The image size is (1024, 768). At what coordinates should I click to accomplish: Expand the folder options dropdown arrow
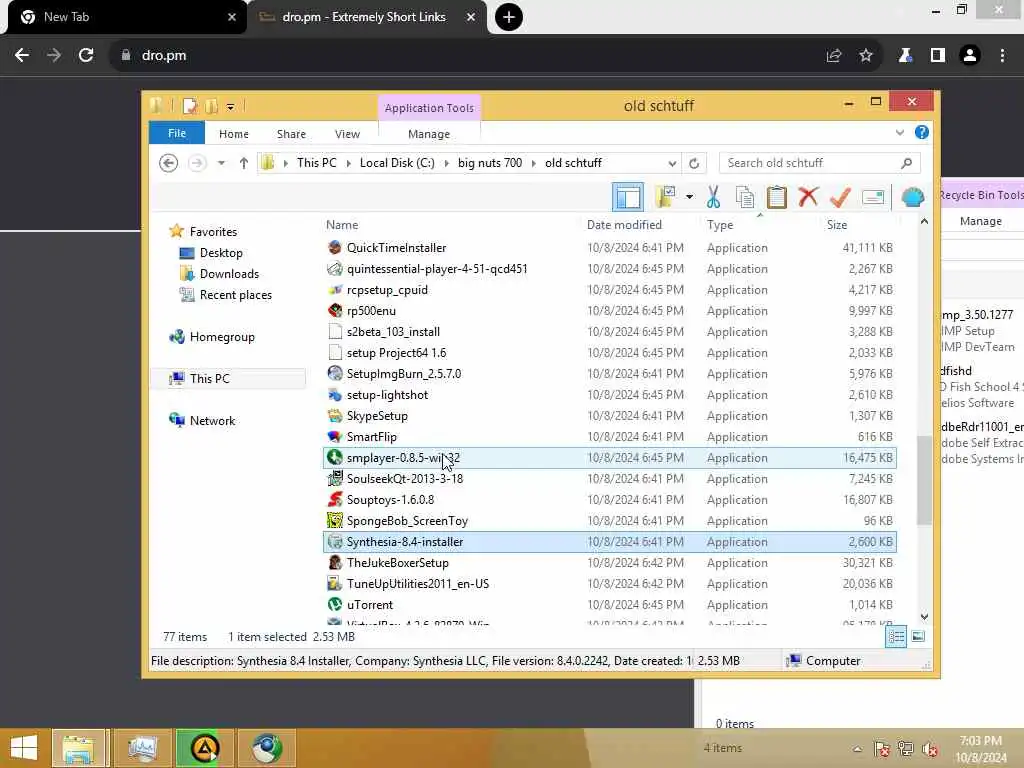point(689,197)
